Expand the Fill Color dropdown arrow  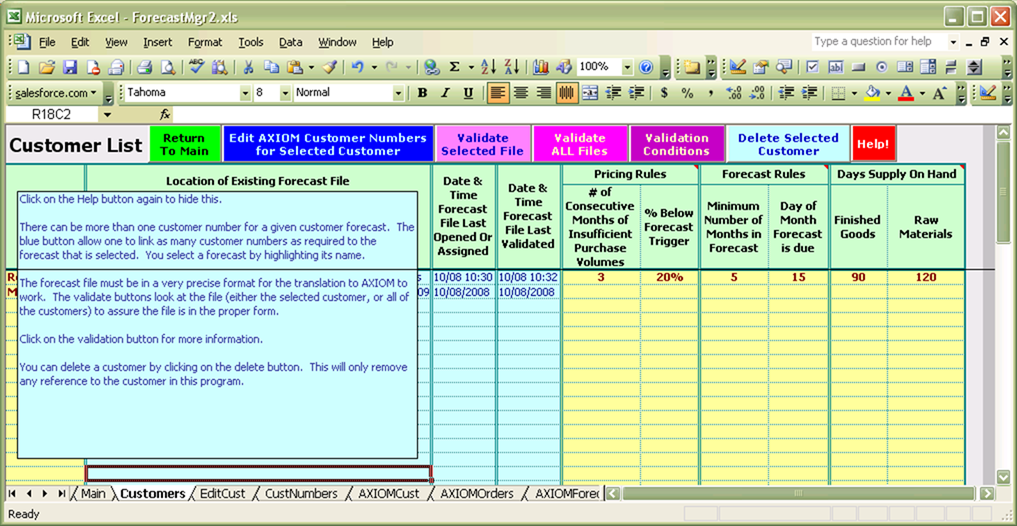(888, 93)
